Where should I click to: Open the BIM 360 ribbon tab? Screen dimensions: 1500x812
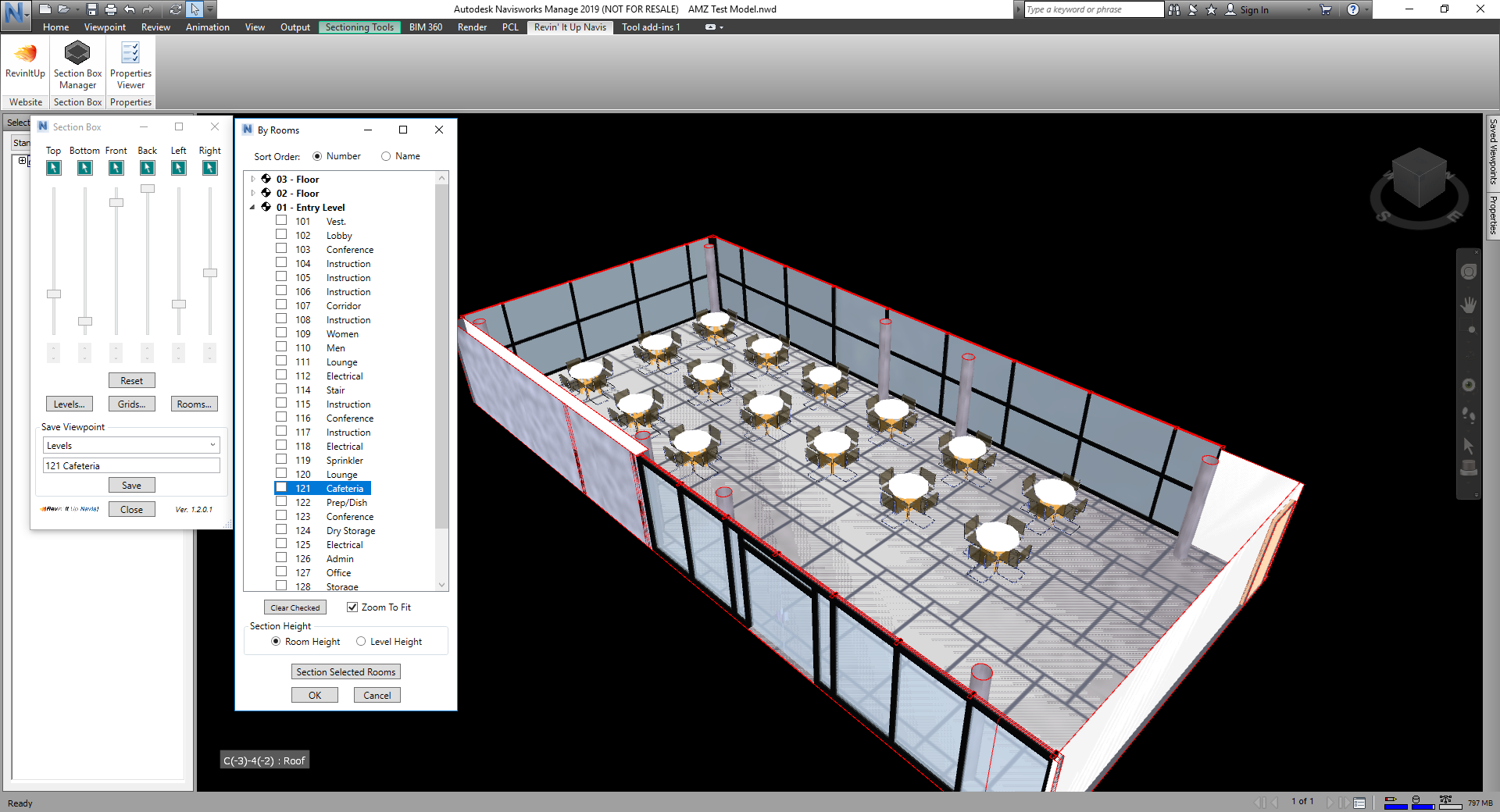[425, 27]
